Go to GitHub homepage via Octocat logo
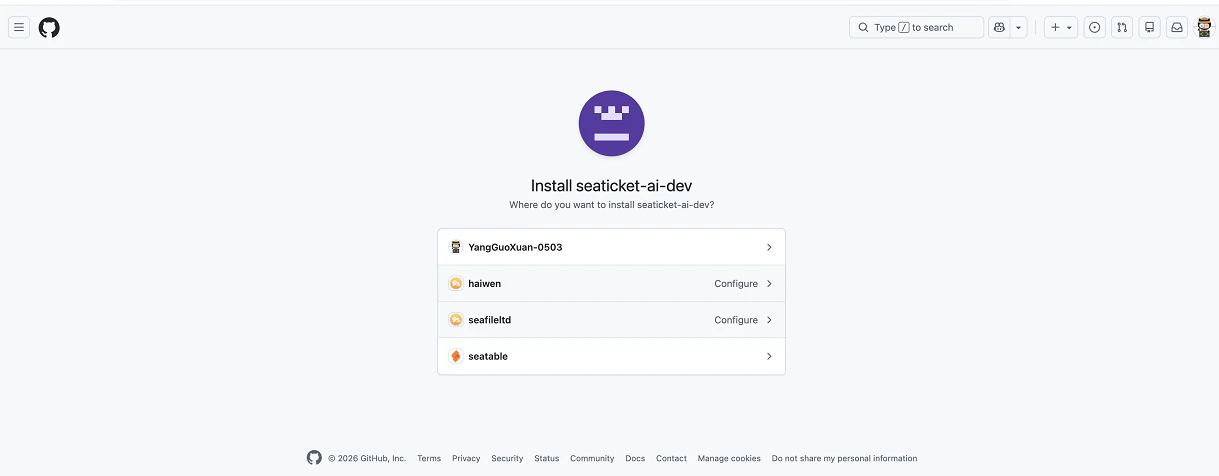1219x476 pixels. tap(49, 28)
